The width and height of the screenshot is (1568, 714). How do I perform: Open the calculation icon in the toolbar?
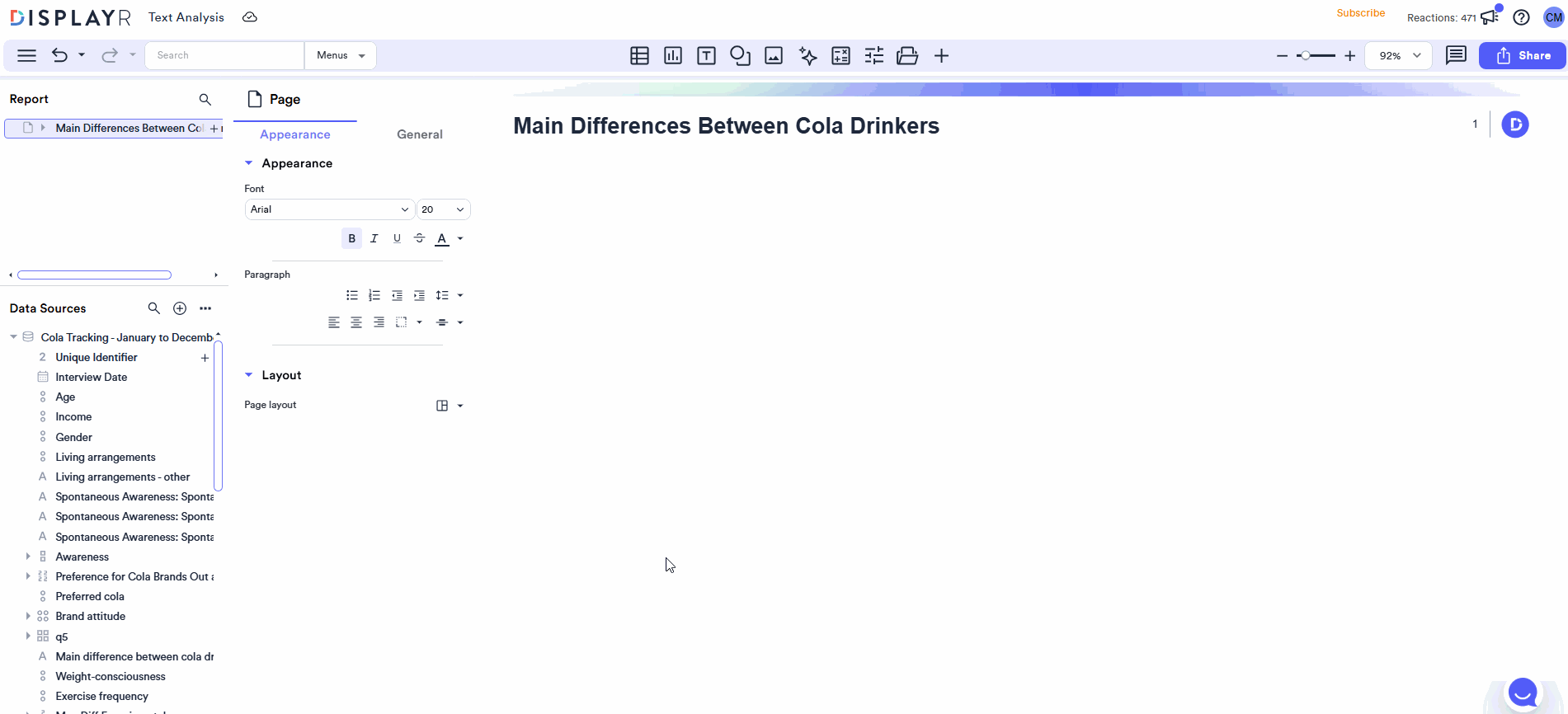841,55
